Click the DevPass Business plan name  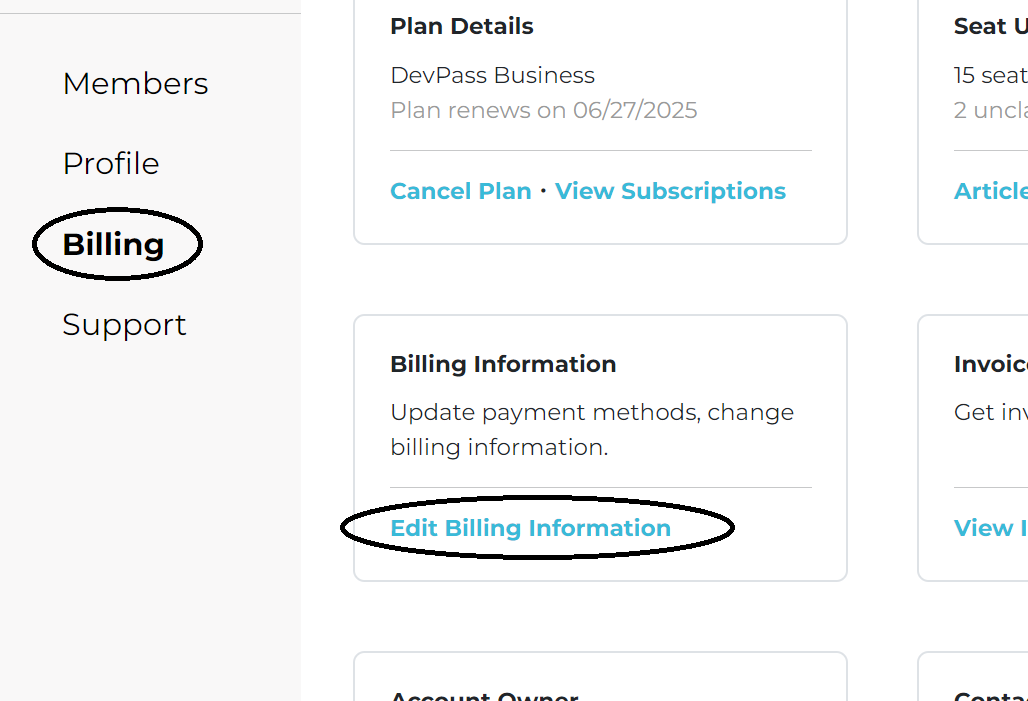pos(492,75)
